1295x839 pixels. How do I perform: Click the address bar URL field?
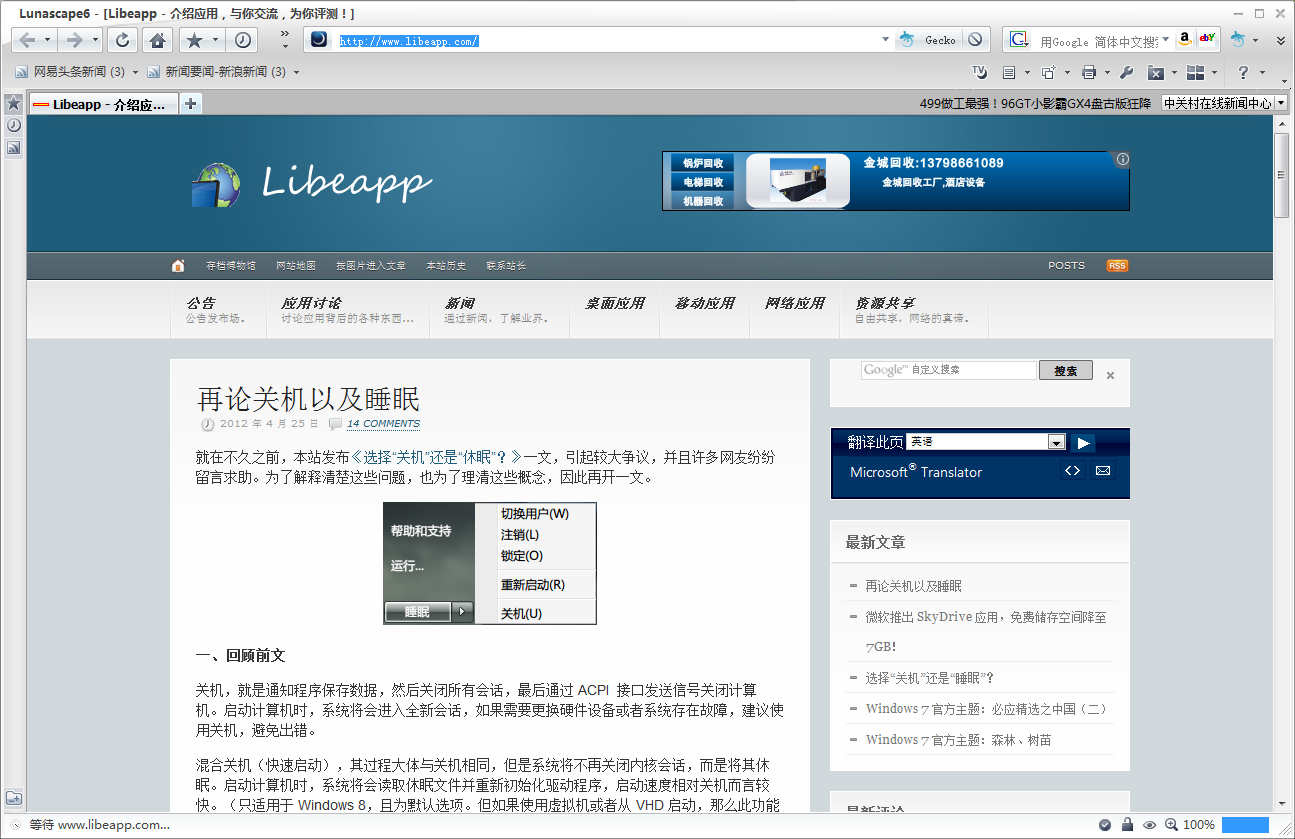click(x=606, y=40)
